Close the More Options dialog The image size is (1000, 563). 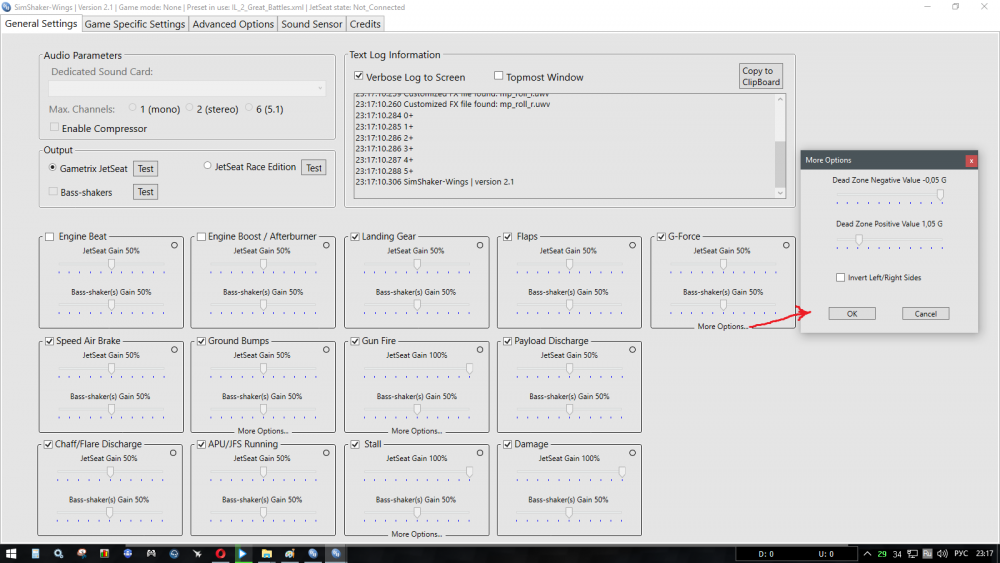tap(971, 161)
